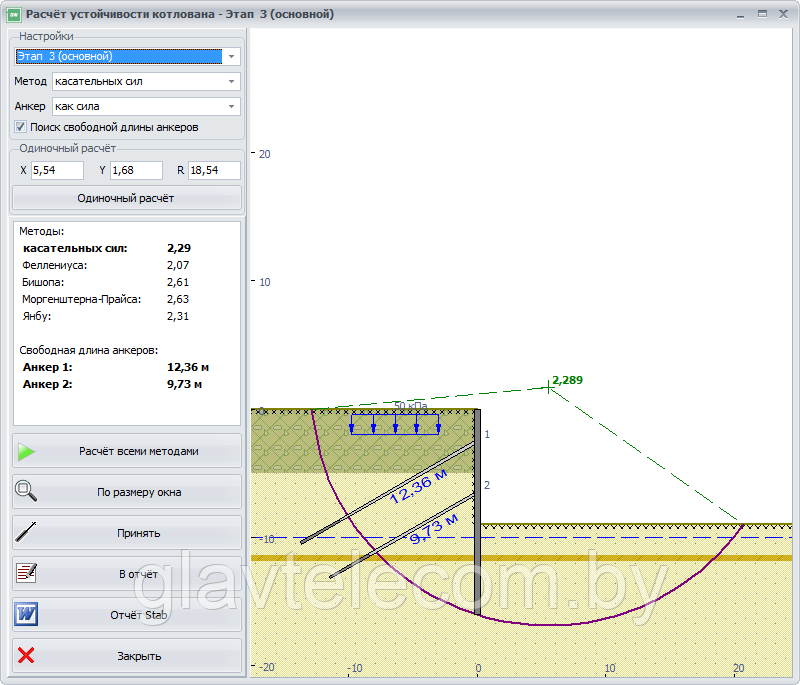
Task: Click the green play arrow icon
Action: click(x=26, y=451)
